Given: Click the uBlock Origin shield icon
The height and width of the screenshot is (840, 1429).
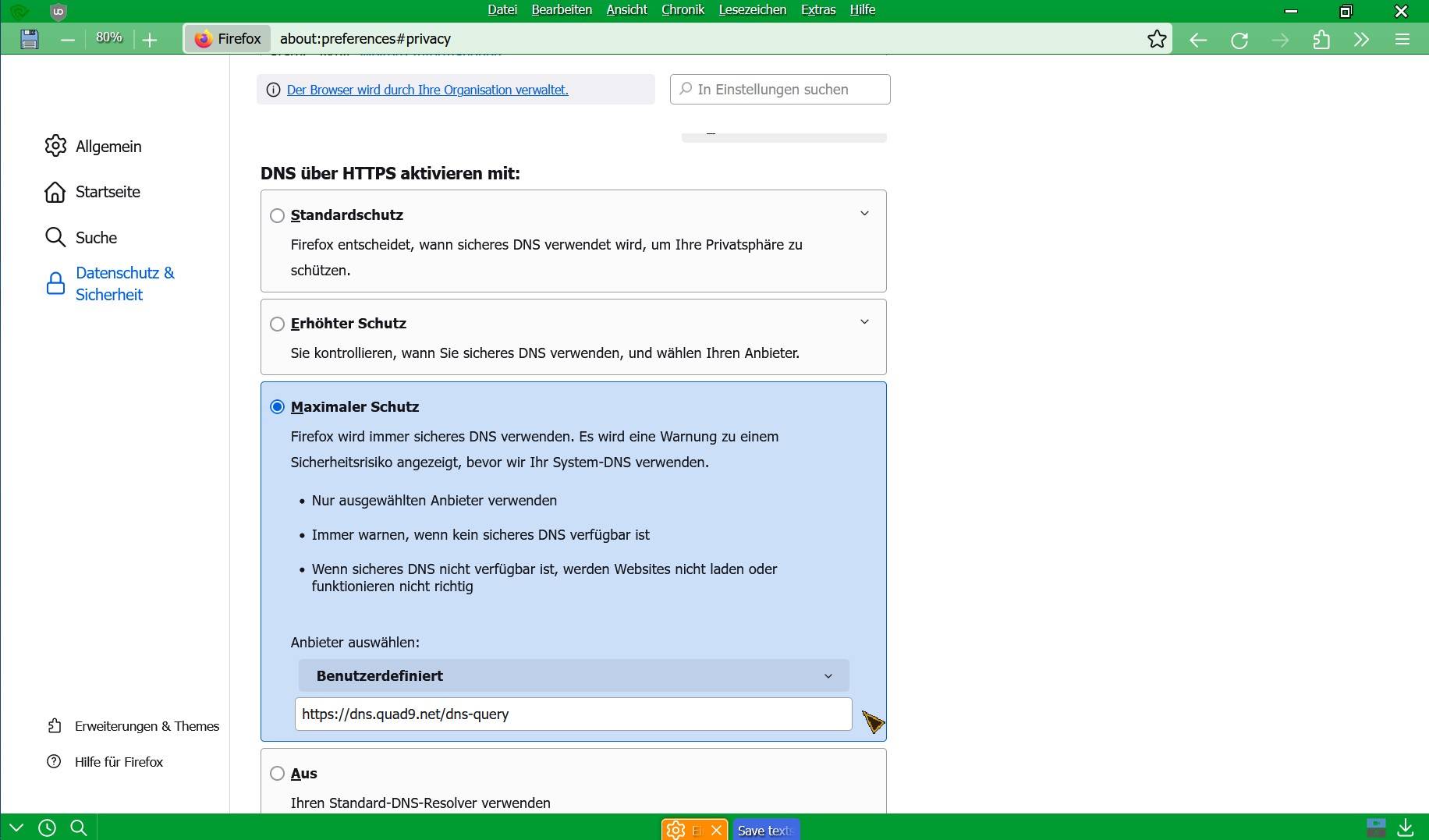Looking at the screenshot, I should (58, 11).
